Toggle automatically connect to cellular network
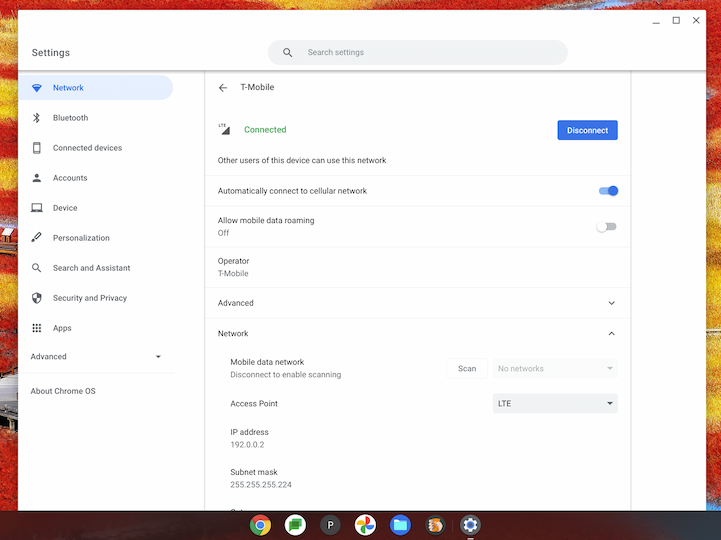721x540 pixels. pyautogui.click(x=608, y=191)
